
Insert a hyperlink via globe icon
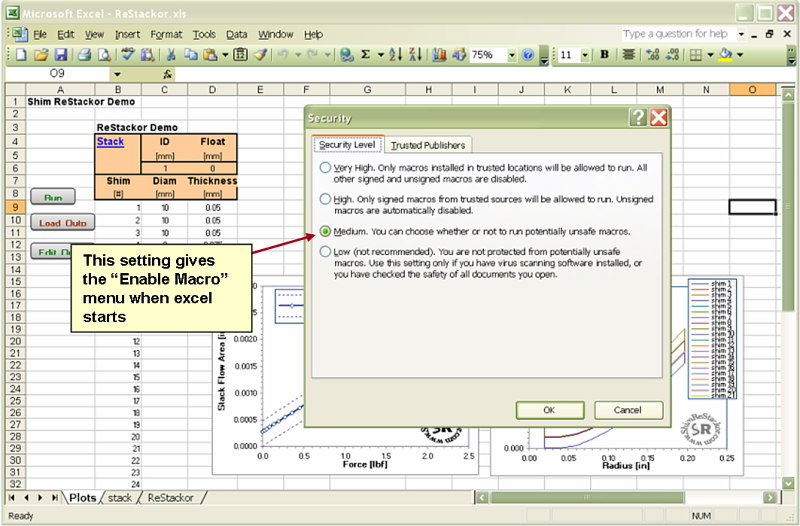[347, 55]
